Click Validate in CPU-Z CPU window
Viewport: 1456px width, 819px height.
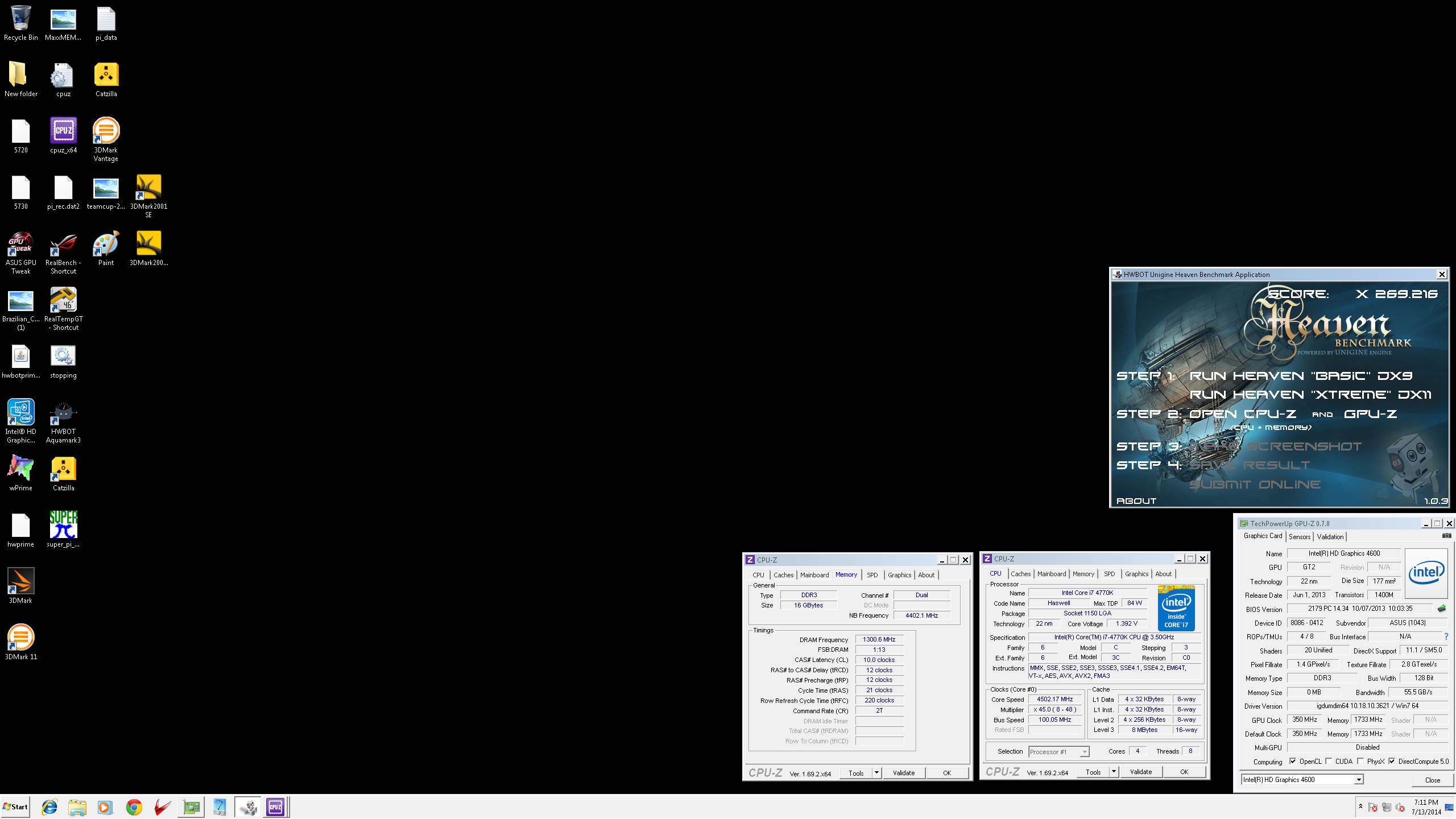point(1141,771)
